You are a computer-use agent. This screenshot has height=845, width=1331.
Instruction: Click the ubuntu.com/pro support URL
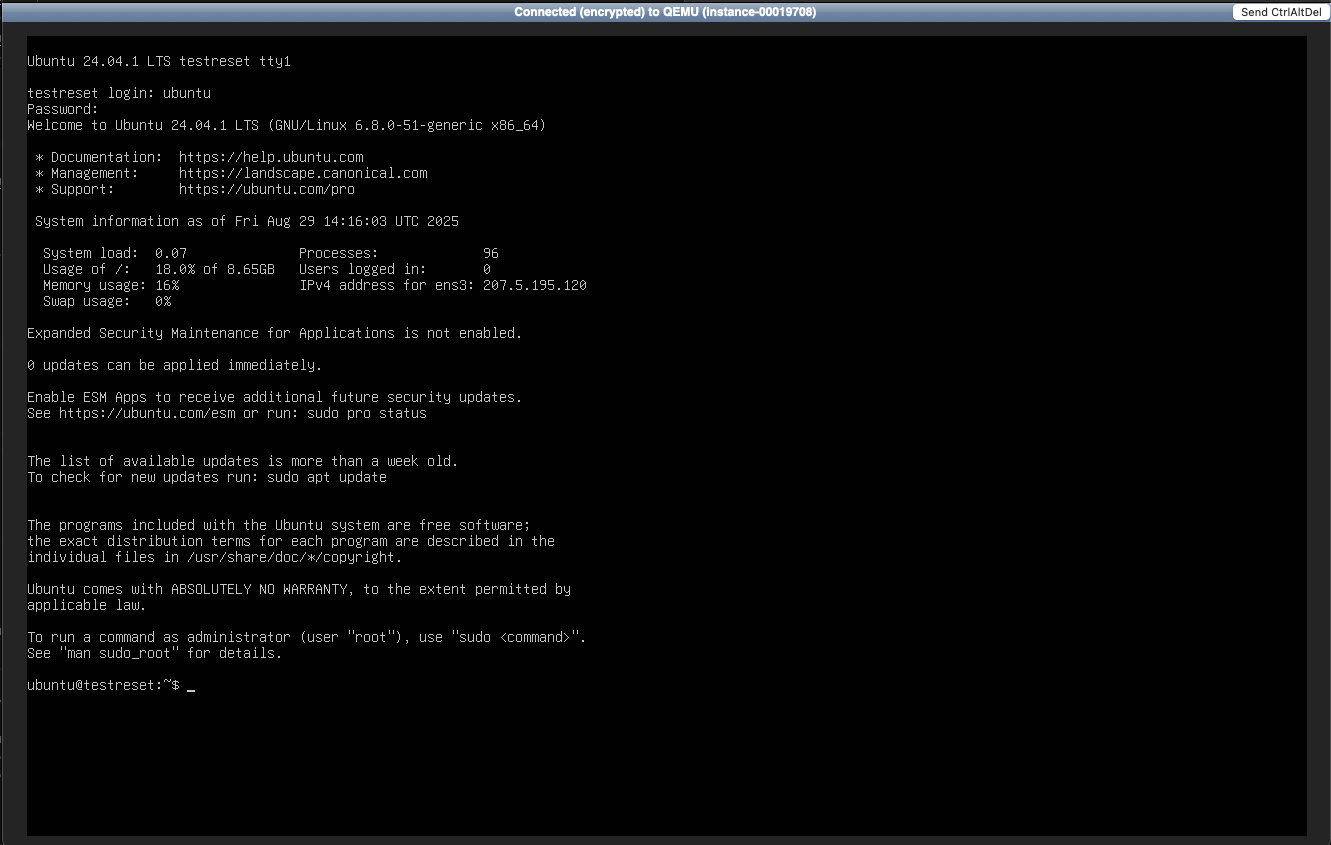coord(267,189)
